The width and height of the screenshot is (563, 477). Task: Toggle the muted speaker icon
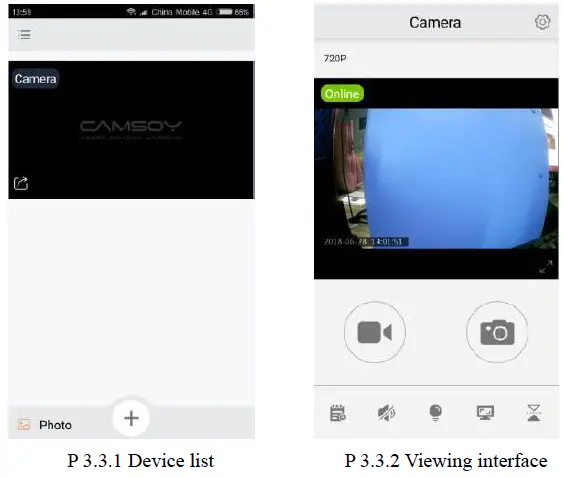(x=387, y=413)
